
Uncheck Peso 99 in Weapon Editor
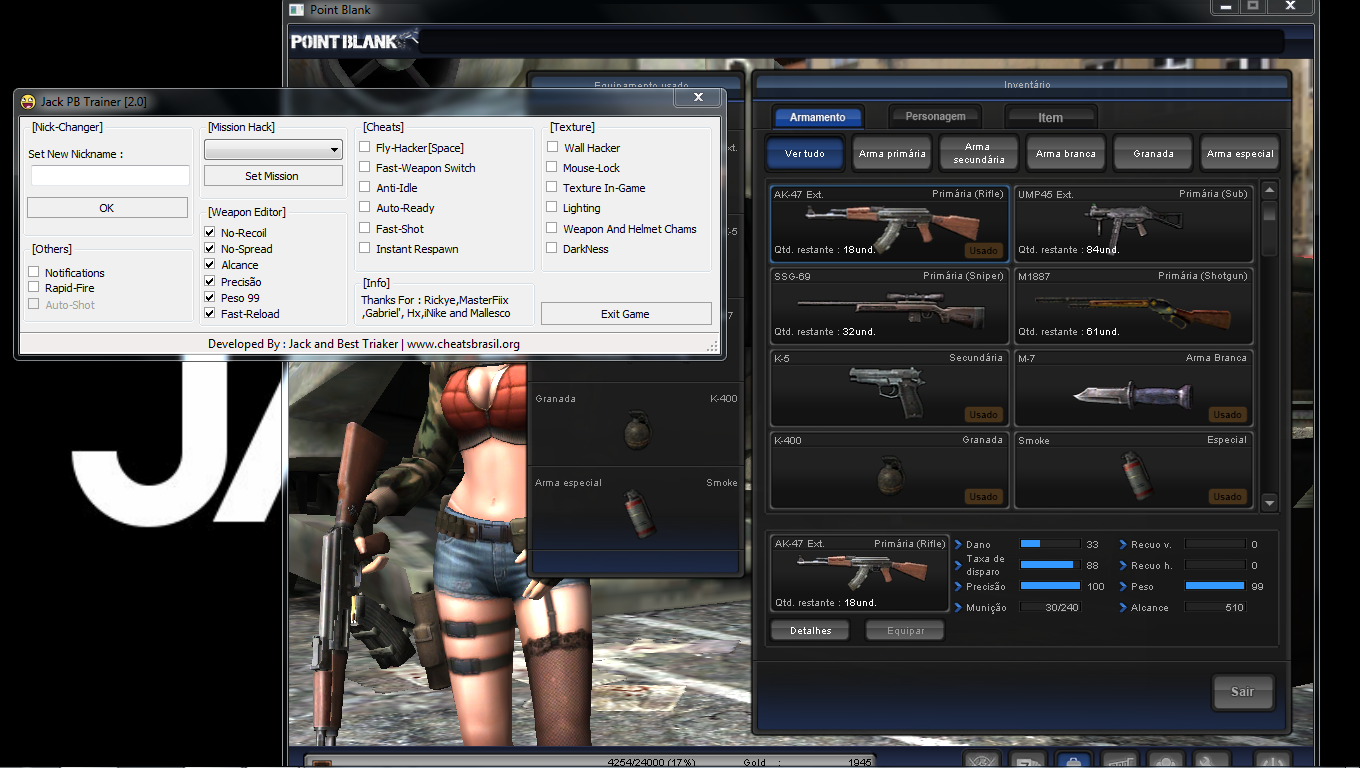tap(210, 297)
